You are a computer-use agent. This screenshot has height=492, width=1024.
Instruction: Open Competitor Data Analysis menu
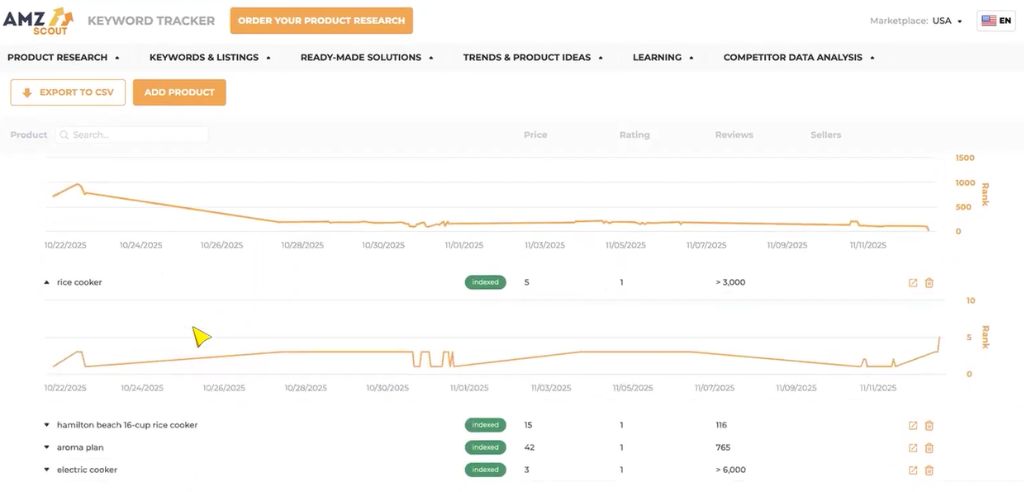799,57
